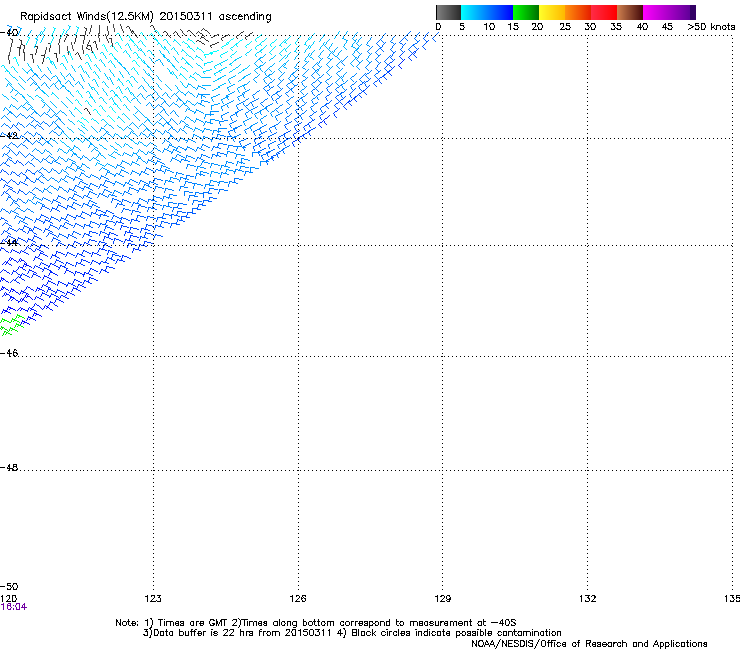Click the 120 longitude axis label
The width and height of the screenshot is (740, 650).
8,599
